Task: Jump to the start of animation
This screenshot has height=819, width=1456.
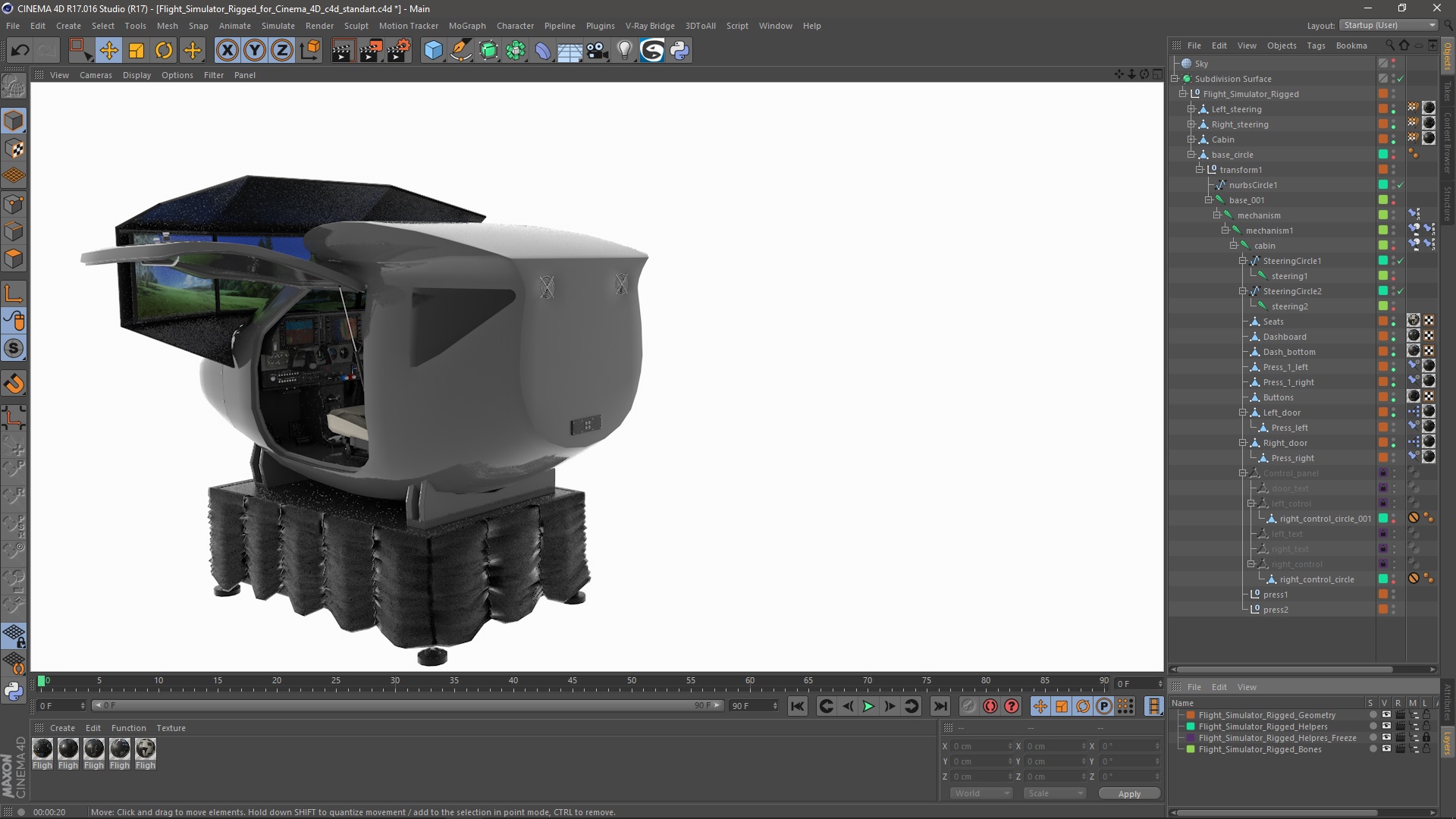Action: coord(798,706)
